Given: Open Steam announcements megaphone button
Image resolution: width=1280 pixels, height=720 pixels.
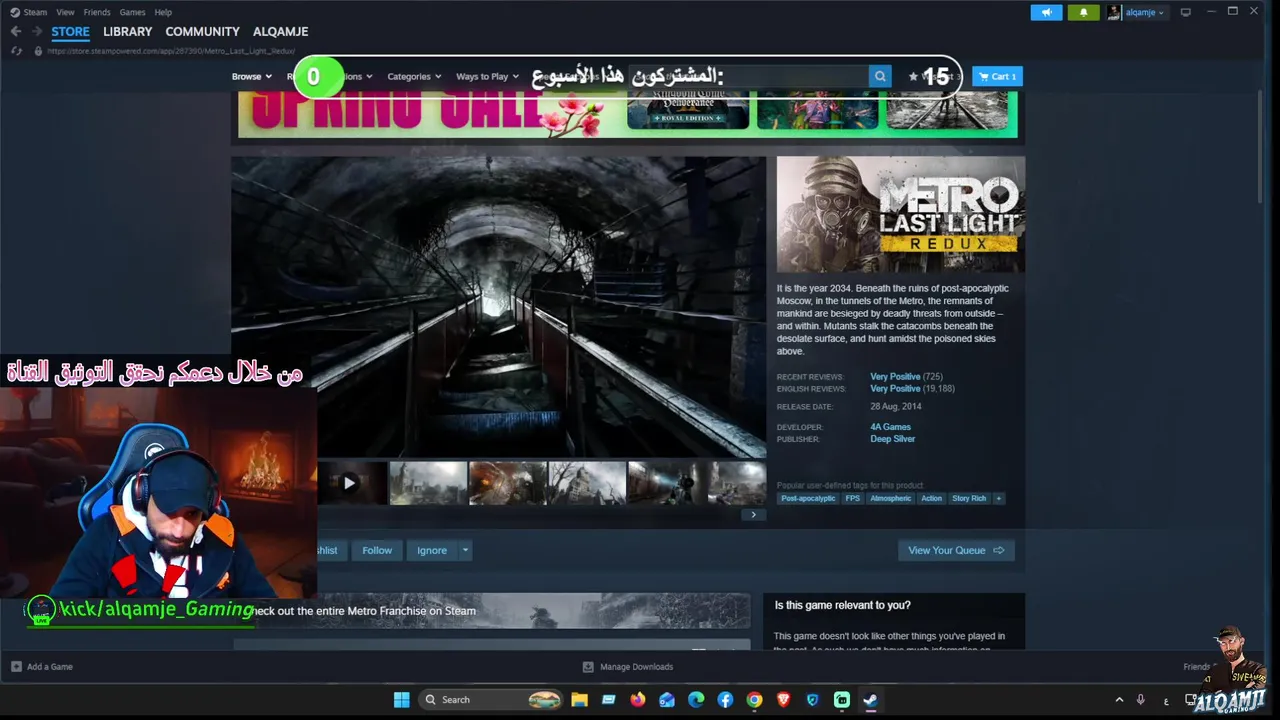Looking at the screenshot, I should pos(1046,12).
